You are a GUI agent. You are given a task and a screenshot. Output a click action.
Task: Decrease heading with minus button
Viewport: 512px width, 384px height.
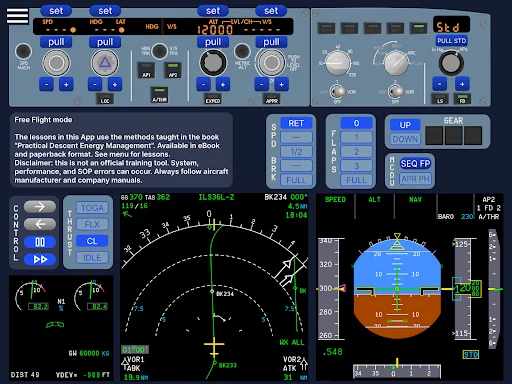(95, 84)
